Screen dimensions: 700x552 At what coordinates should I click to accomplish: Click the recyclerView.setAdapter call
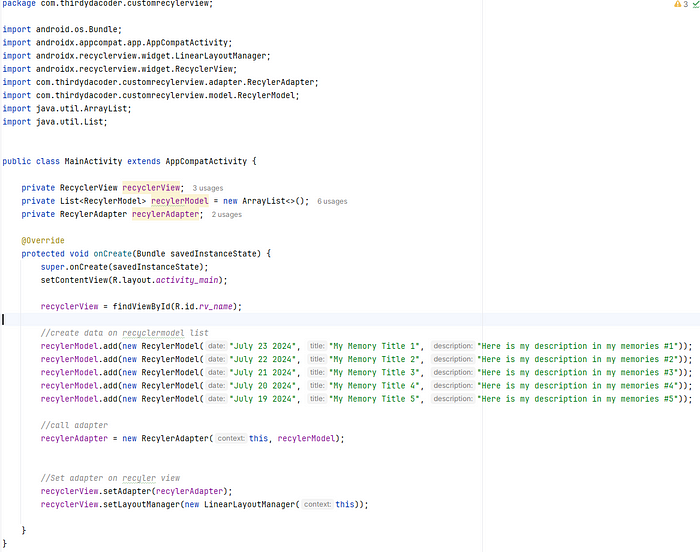136,491
